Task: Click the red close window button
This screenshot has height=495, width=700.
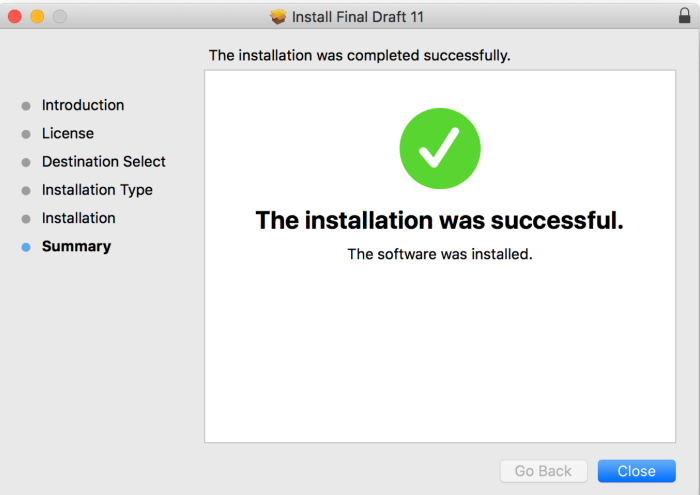Action: [16, 17]
